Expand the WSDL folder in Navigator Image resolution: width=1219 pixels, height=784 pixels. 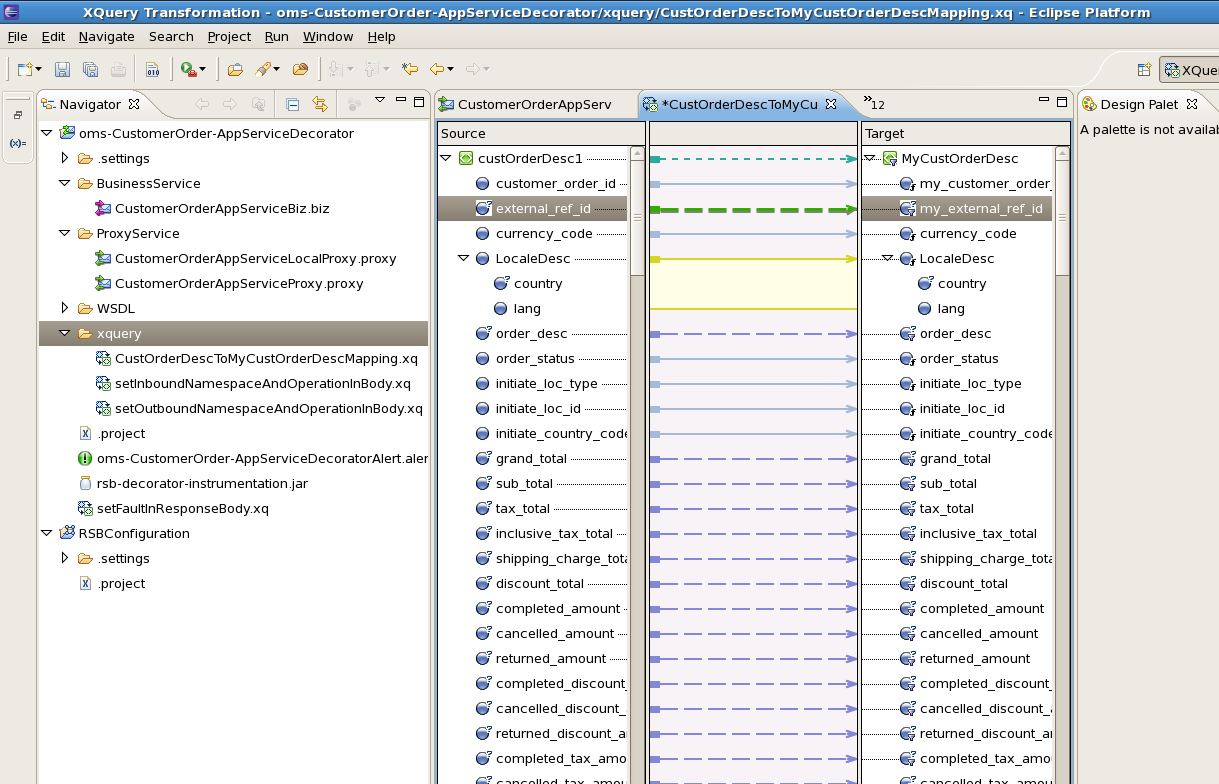point(65,308)
